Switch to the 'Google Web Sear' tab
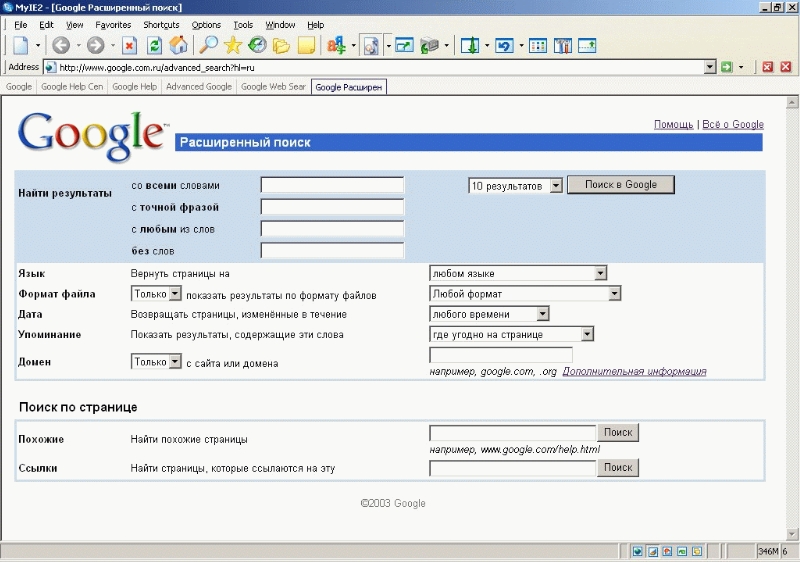This screenshot has width=800, height=562. pyautogui.click(x=273, y=87)
